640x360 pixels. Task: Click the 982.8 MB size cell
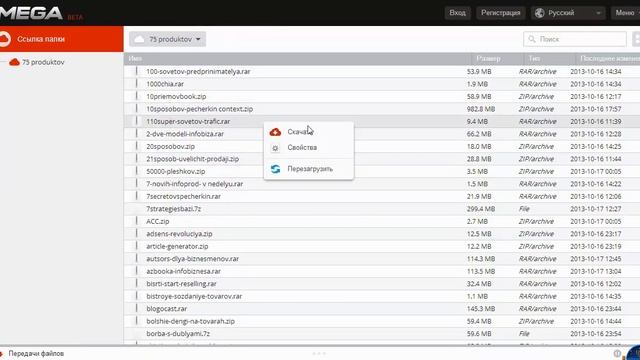pyautogui.click(x=481, y=109)
